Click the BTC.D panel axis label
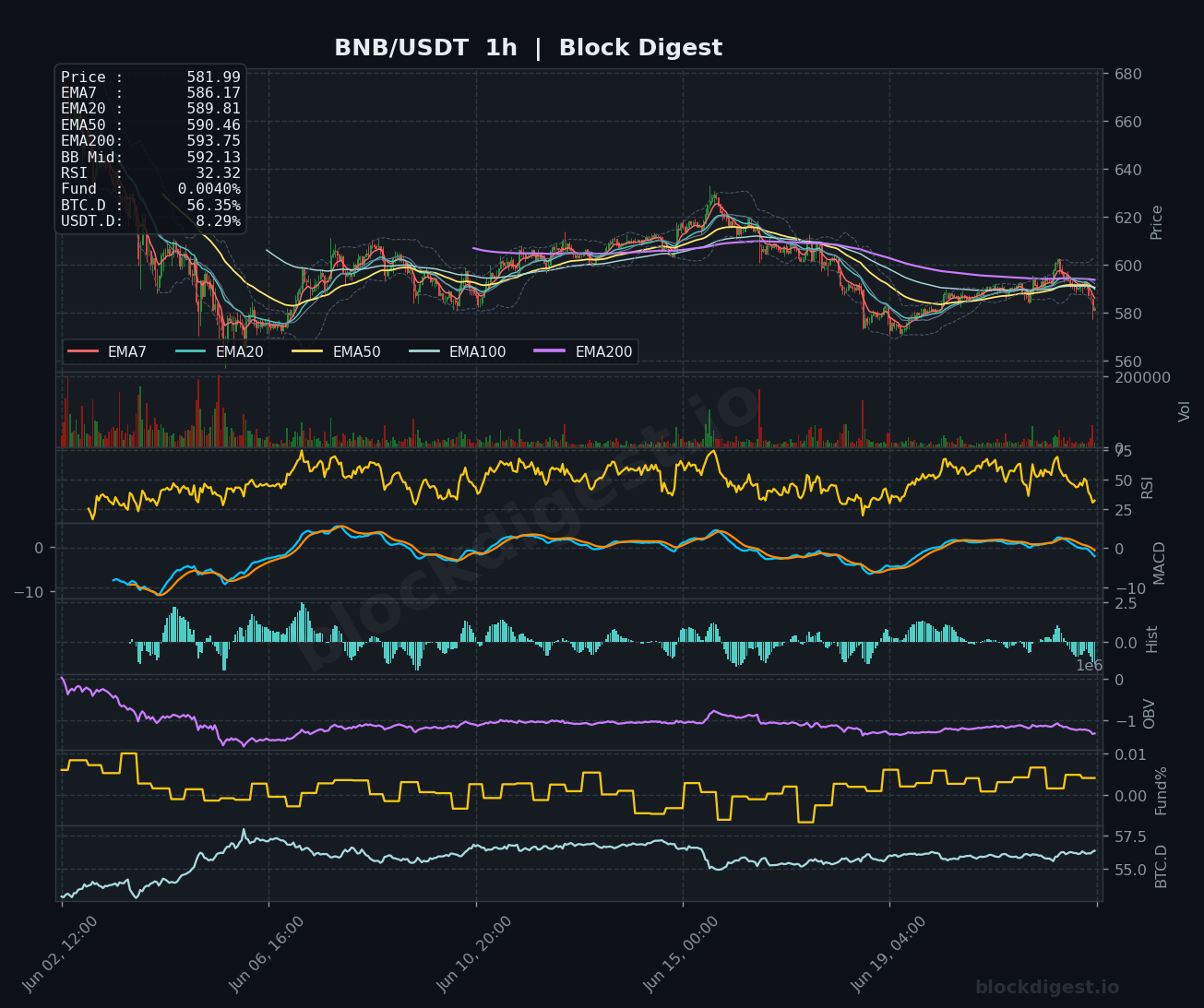Screen dimensions: 1204x1008 [1161, 866]
